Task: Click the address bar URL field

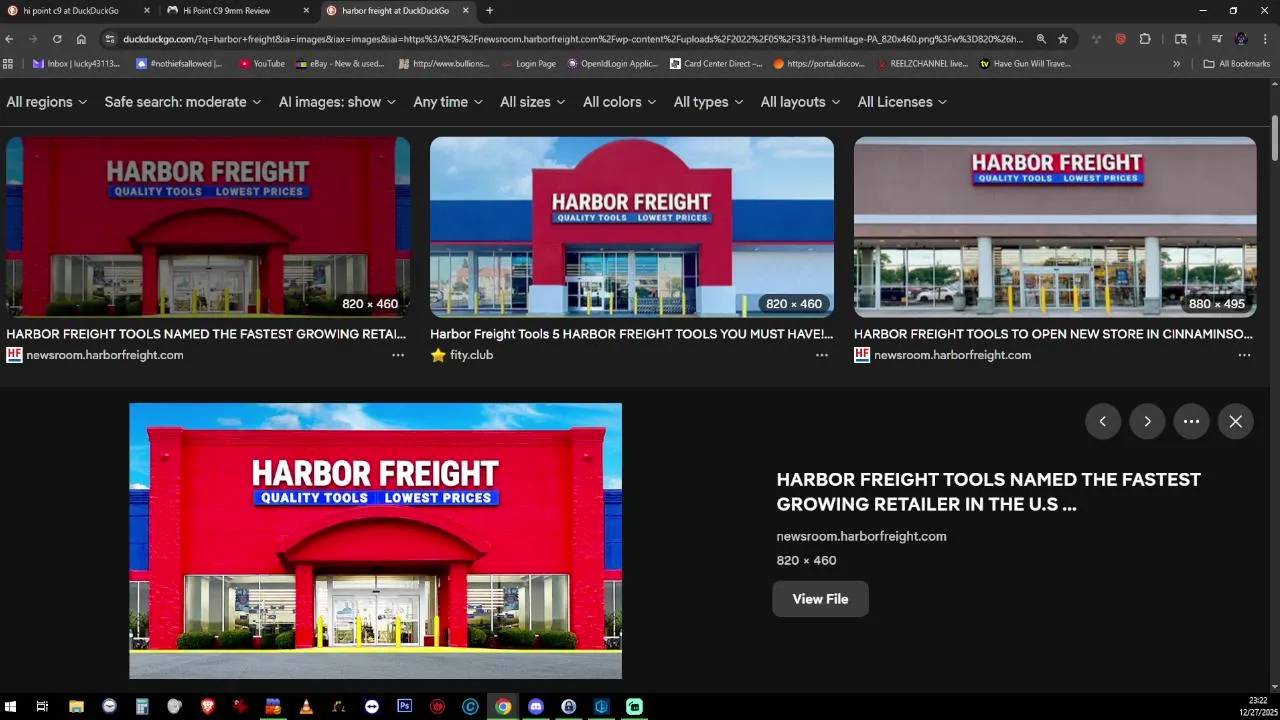Action: [572, 39]
